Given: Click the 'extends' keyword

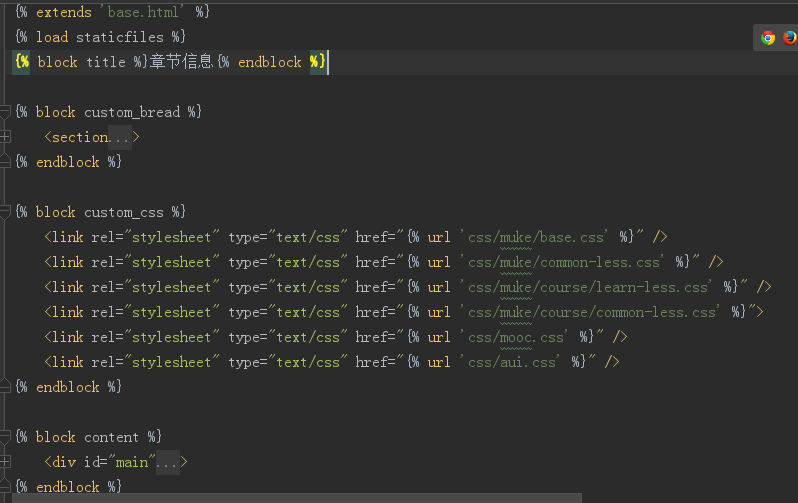Looking at the screenshot, I should click(x=64, y=12).
